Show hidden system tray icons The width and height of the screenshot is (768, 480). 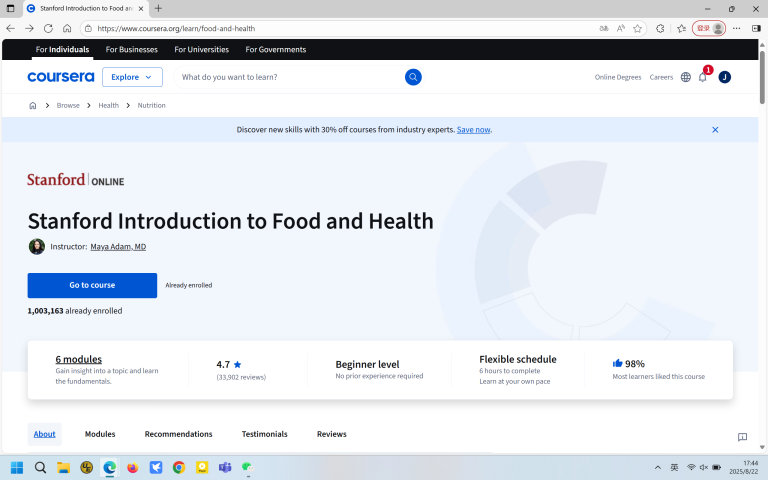pyautogui.click(x=658, y=468)
